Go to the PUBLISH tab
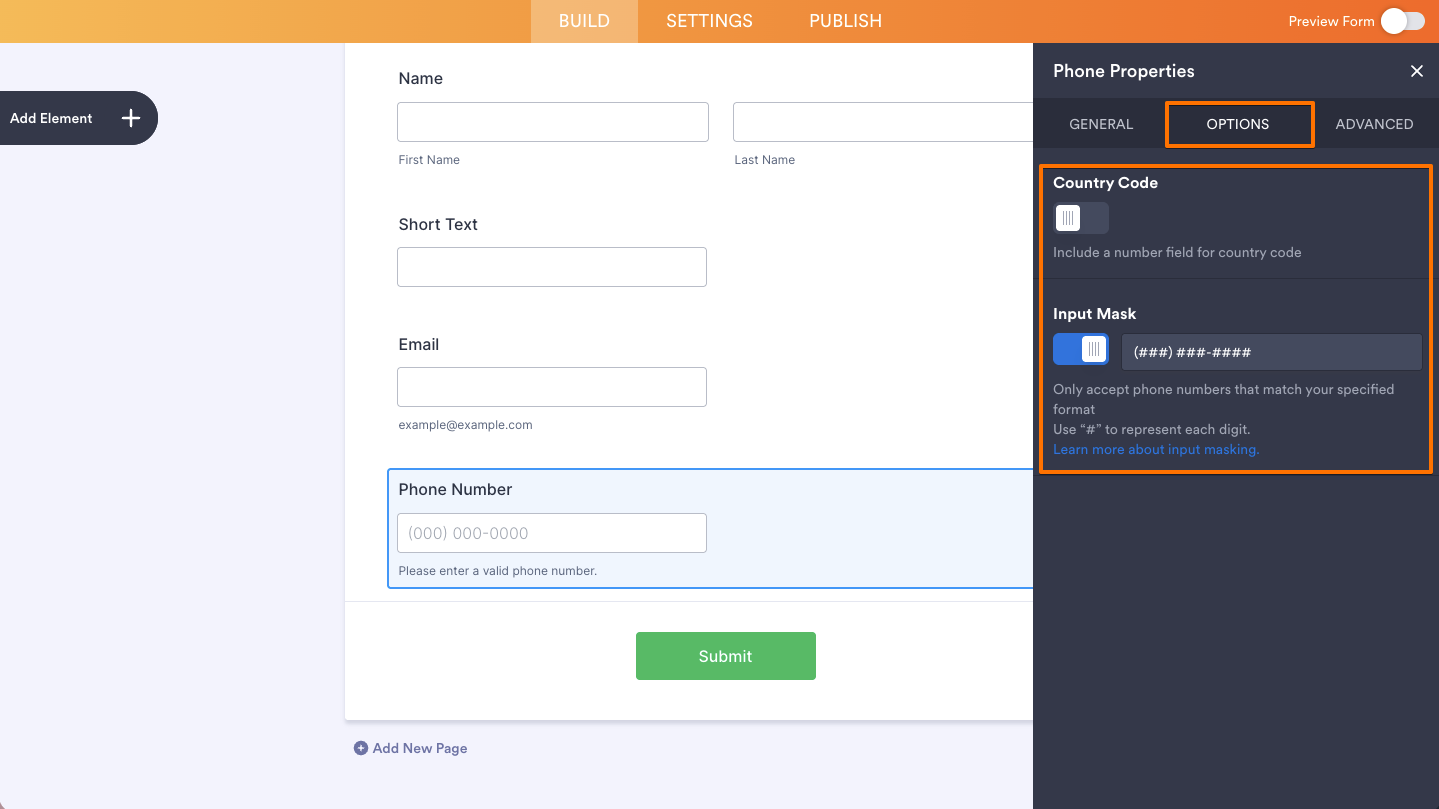Screen dimensions: 1439x809 point(845,21)
